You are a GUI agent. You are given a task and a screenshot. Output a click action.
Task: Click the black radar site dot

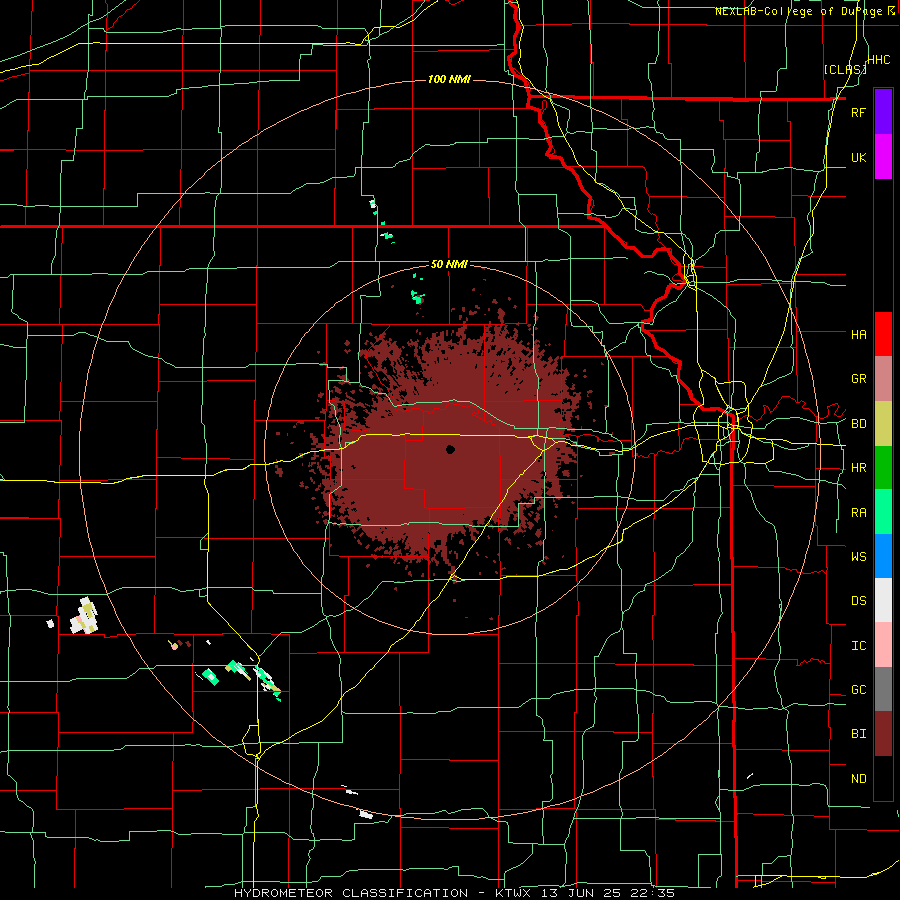pyautogui.click(x=451, y=449)
